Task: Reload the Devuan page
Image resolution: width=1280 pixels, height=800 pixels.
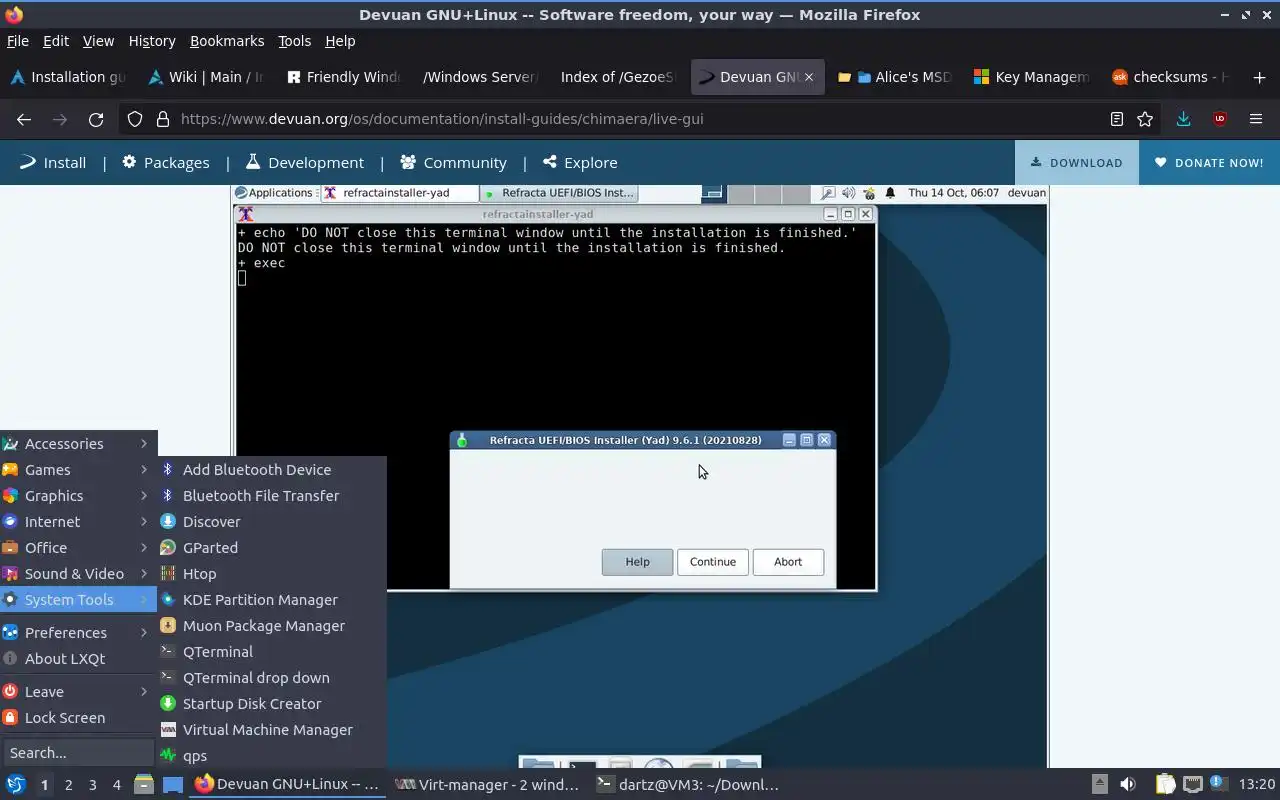Action: pyautogui.click(x=96, y=119)
